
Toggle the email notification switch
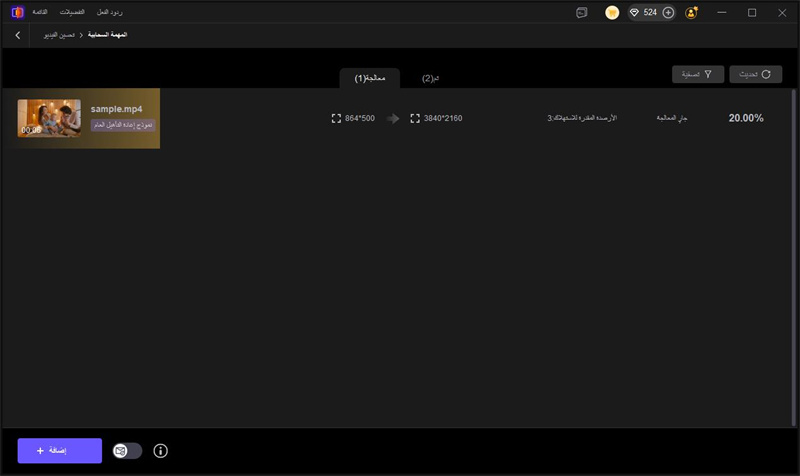pos(127,451)
